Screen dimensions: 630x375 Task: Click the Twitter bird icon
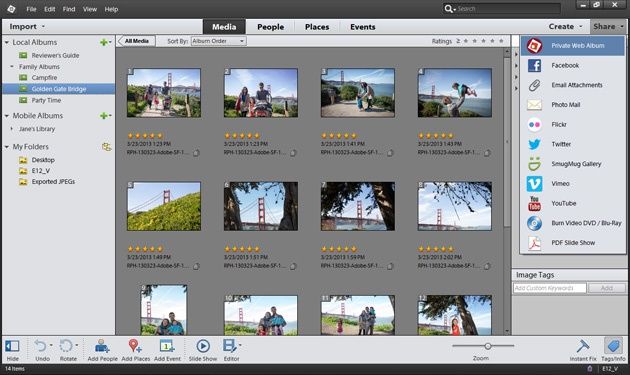534,144
